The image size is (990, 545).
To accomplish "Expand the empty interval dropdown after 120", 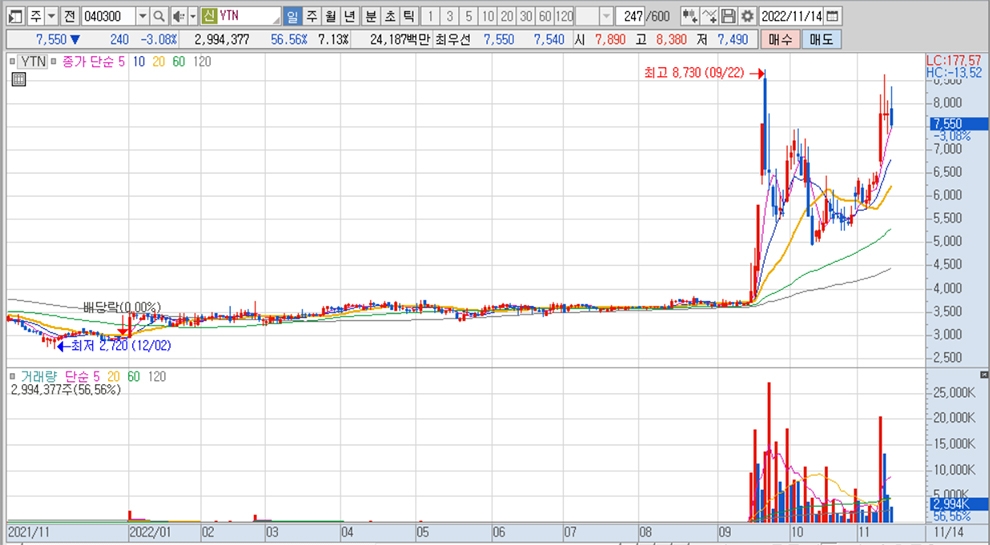I will [607, 17].
